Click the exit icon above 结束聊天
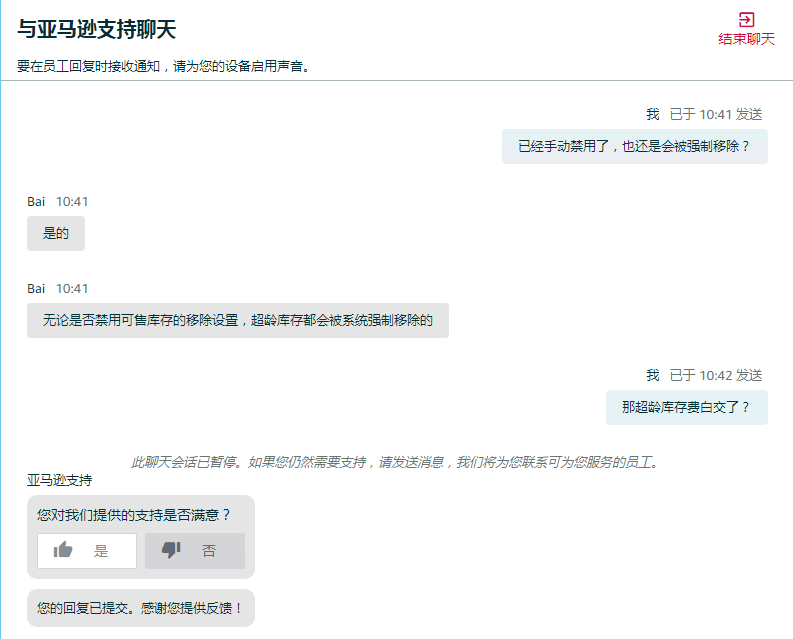Screen dimensions: 793x639 click(x=746, y=19)
